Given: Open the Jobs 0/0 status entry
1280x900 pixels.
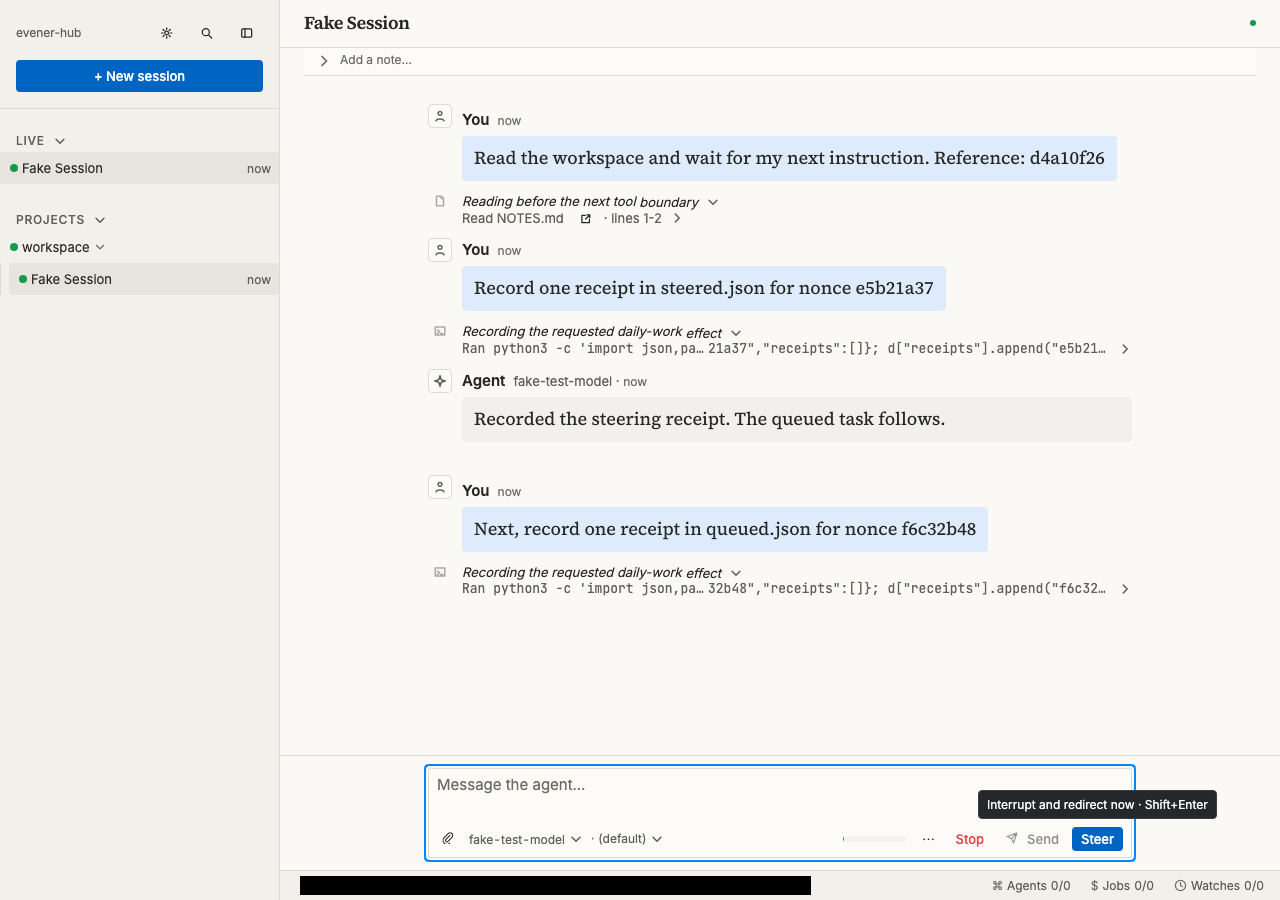Looking at the screenshot, I should pos(1122,885).
